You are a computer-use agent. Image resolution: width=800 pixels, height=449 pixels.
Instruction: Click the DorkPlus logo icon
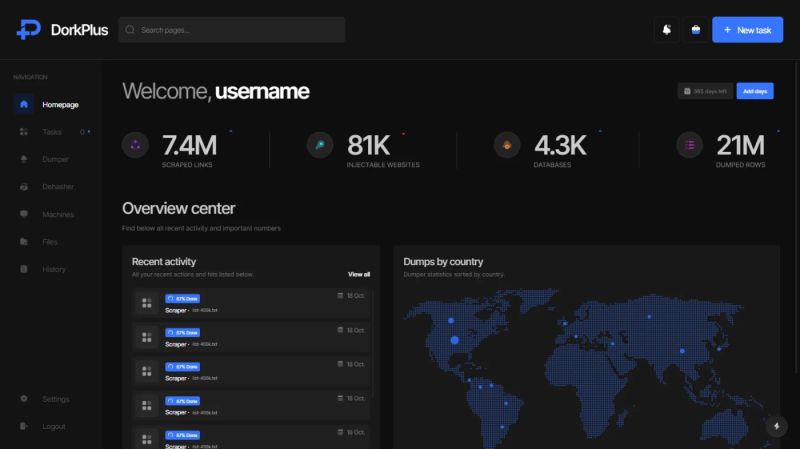pos(29,30)
